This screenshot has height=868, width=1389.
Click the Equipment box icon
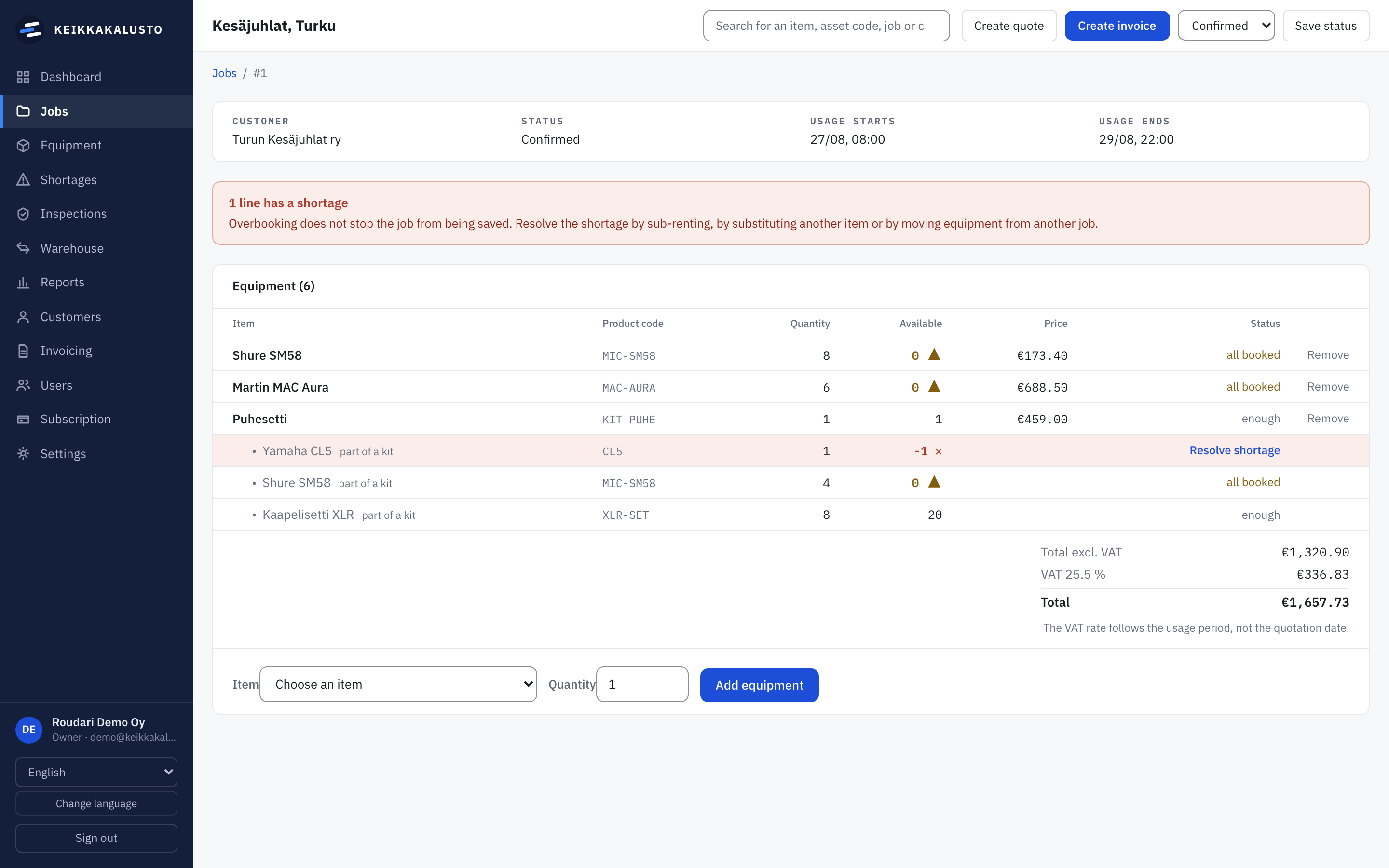click(x=23, y=145)
